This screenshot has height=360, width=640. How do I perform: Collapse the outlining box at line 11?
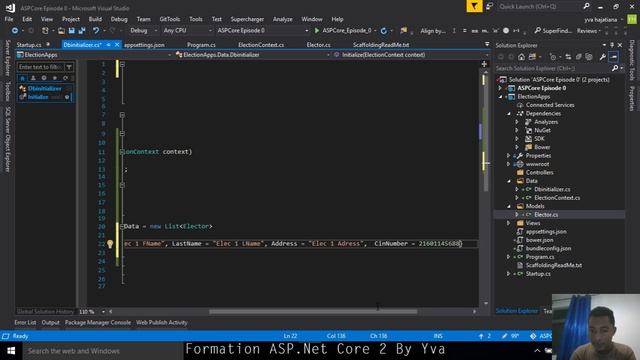(x=122, y=152)
